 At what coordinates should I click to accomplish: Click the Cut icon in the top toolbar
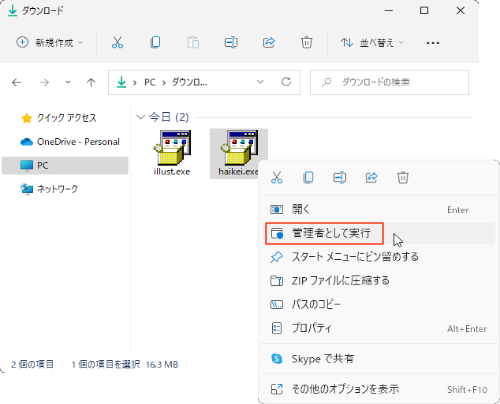[117, 42]
